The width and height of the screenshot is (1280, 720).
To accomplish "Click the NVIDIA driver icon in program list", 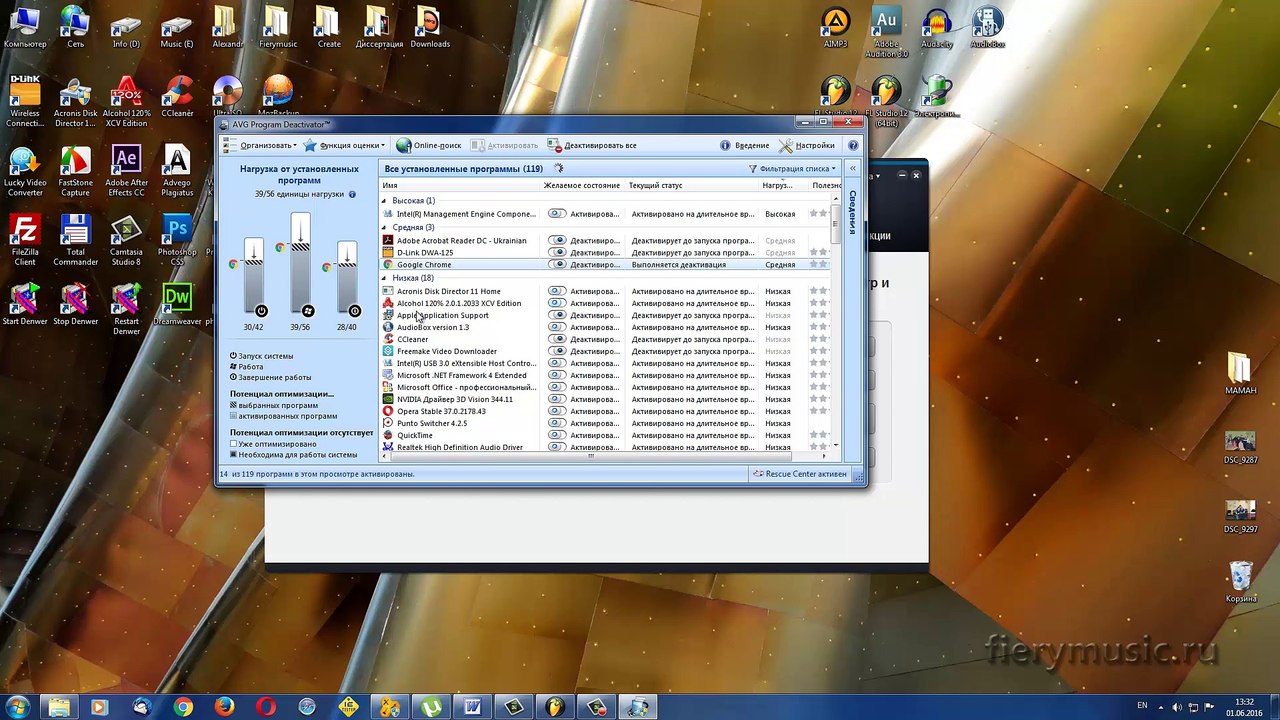I will [388, 399].
